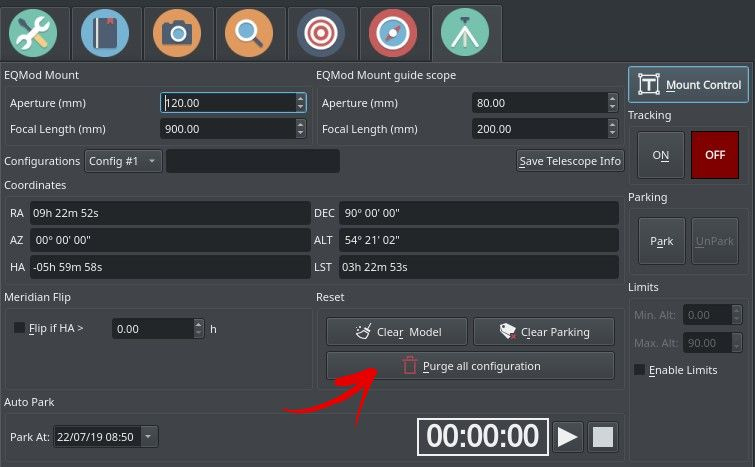Image resolution: width=755 pixels, height=467 pixels.
Task: Click the UnPark button
Action: tap(715, 241)
